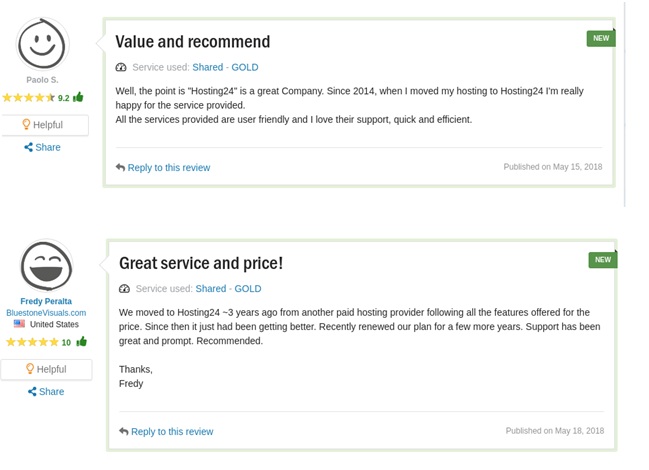Screen dimensions: 649x470
Task: Click the United States flag icon
Action: [x=20, y=324]
